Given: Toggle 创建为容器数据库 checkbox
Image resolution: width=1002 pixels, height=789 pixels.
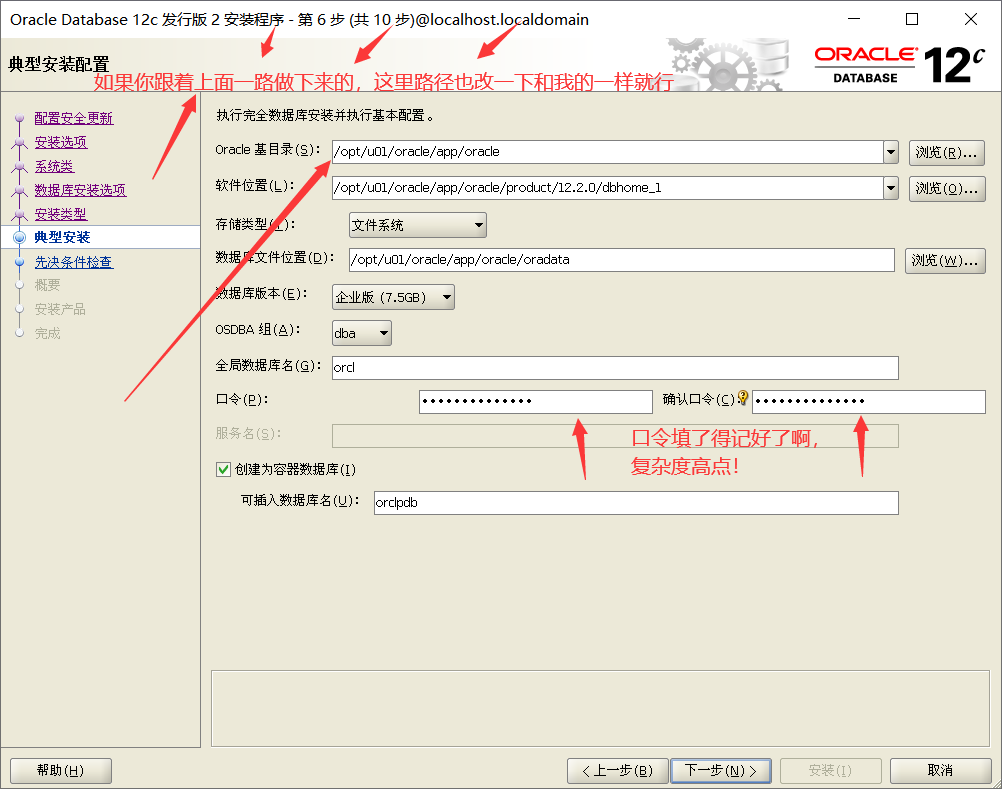Looking at the screenshot, I should click(x=223, y=470).
